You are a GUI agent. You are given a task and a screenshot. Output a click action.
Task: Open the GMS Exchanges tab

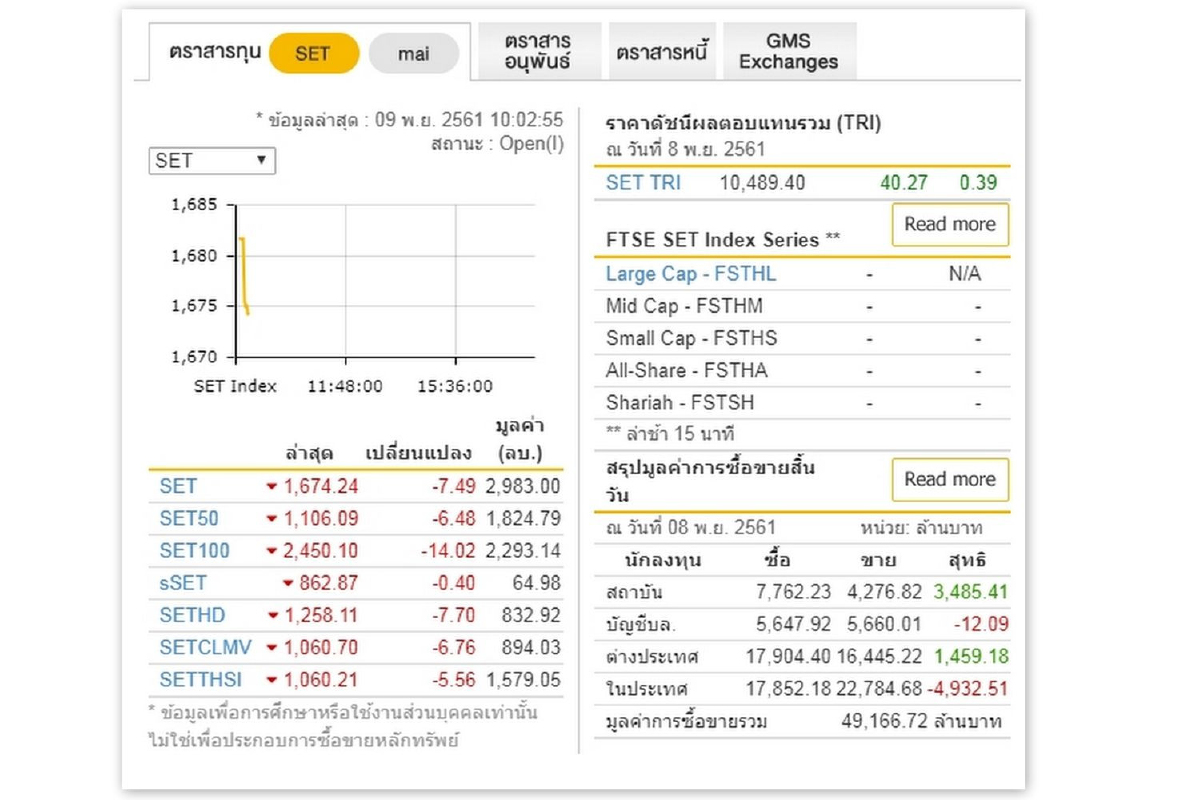pyautogui.click(x=789, y=51)
